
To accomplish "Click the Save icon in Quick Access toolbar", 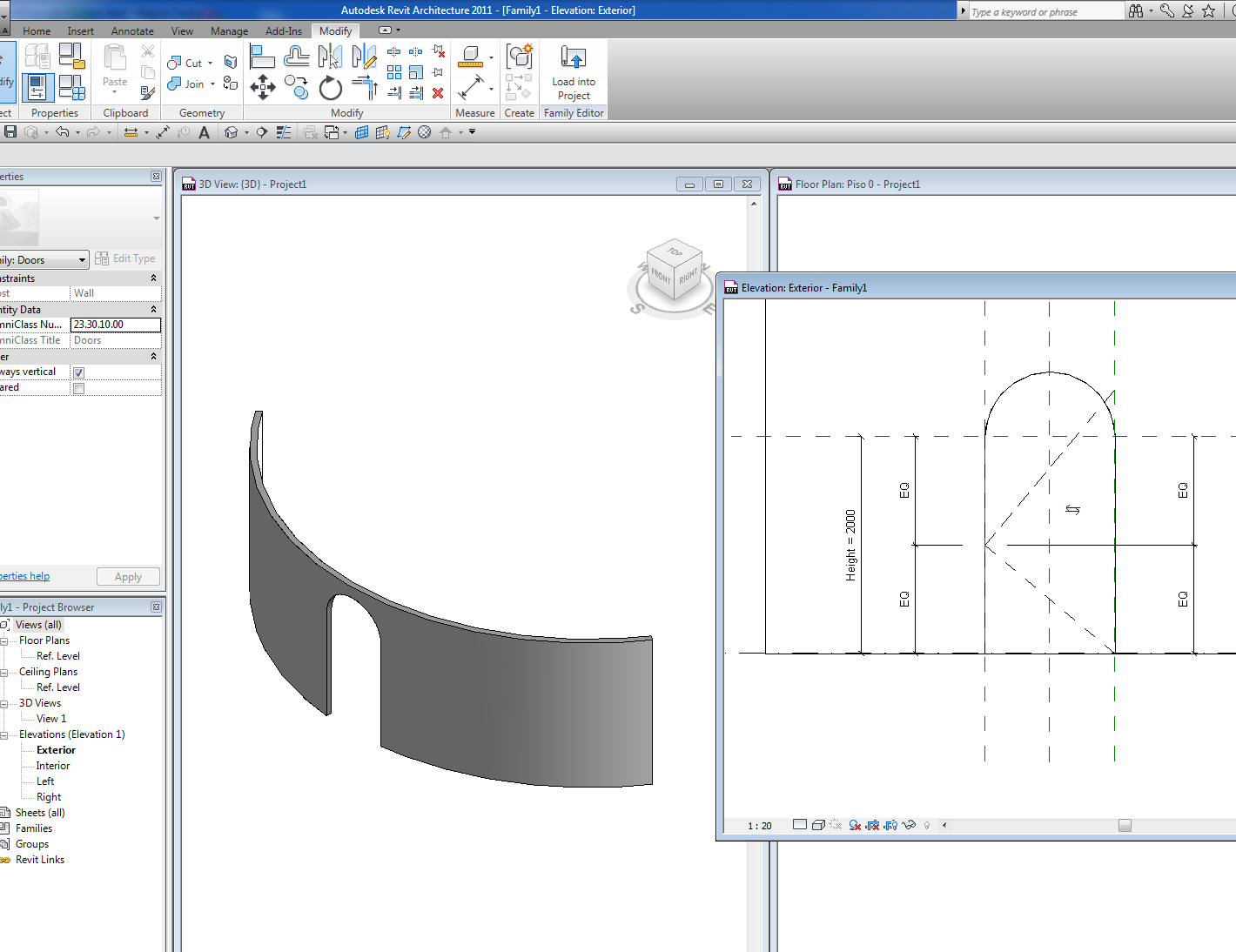I will point(10,132).
